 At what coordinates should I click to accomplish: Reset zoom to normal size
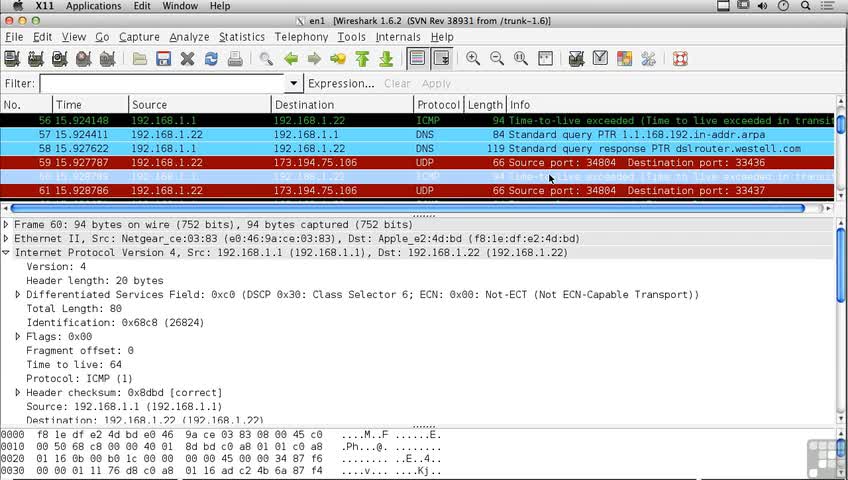pyautogui.click(x=521, y=58)
